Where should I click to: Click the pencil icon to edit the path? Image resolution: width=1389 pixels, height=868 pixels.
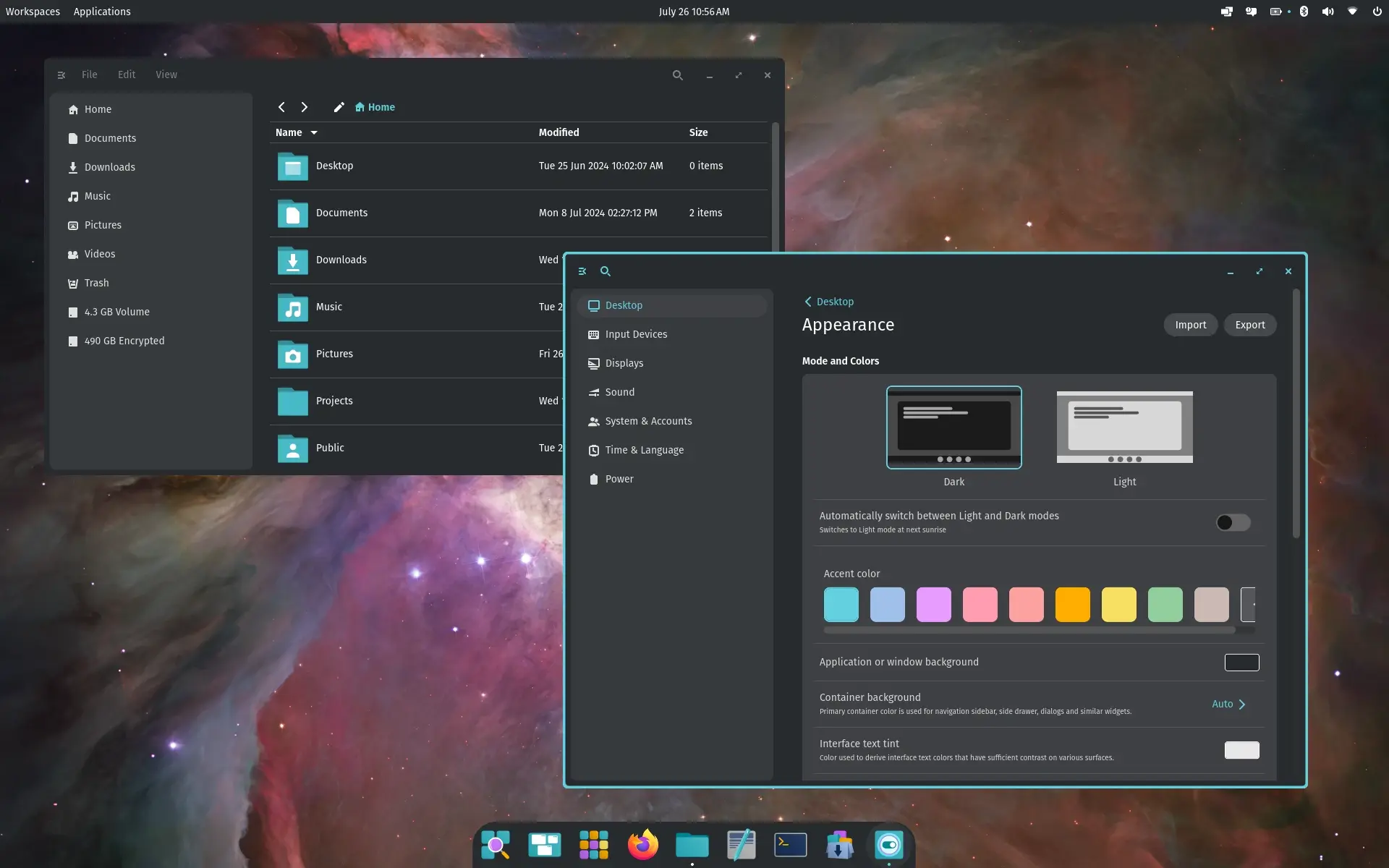339,106
